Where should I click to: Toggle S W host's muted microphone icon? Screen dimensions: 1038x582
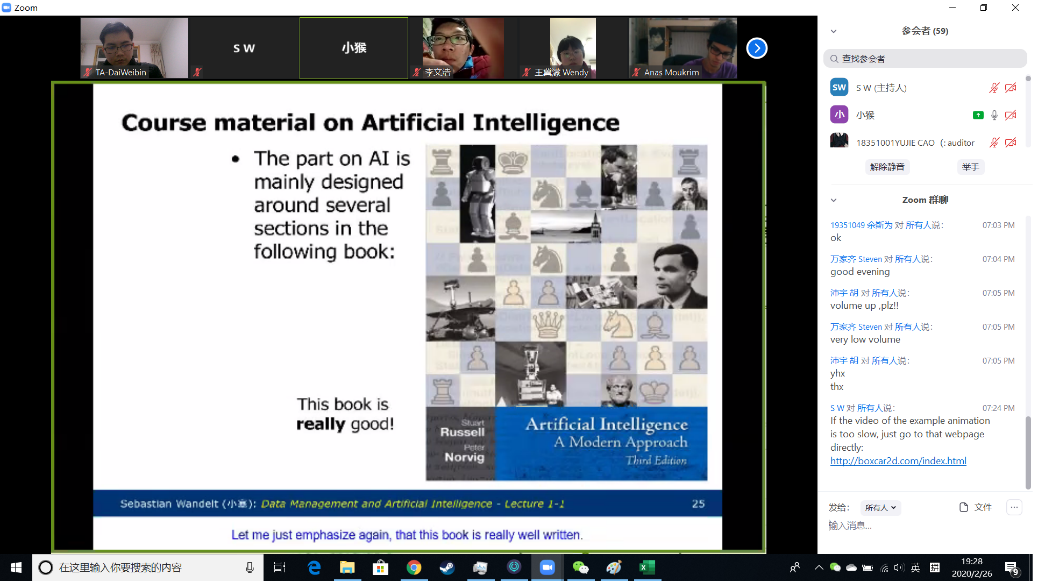tap(994, 88)
